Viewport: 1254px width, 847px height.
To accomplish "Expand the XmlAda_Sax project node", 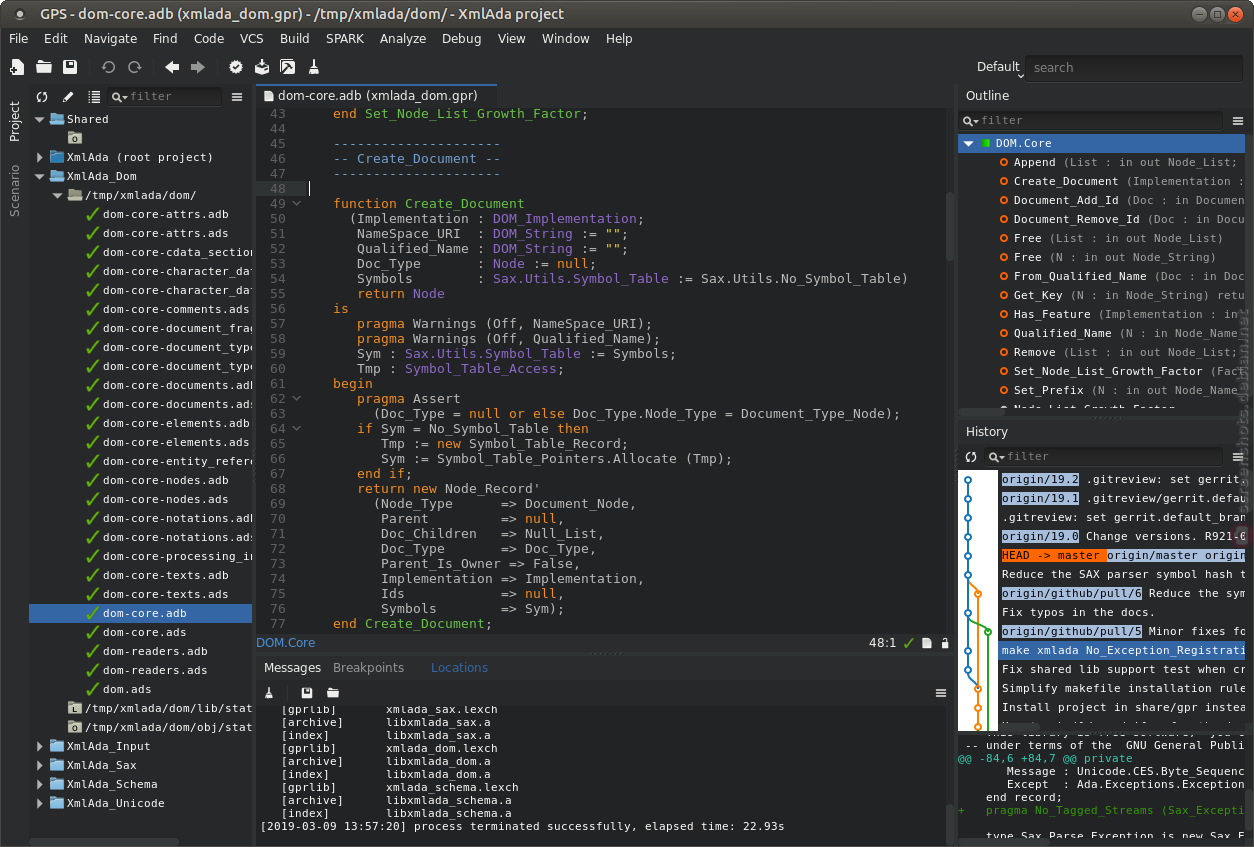I will [x=40, y=765].
